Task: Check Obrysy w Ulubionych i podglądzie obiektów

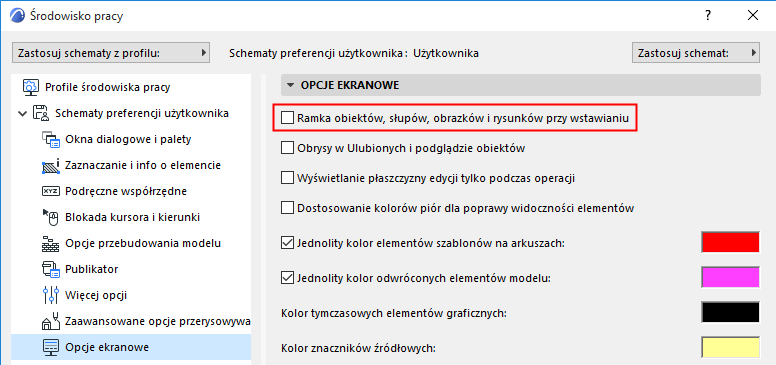Action: point(287,148)
